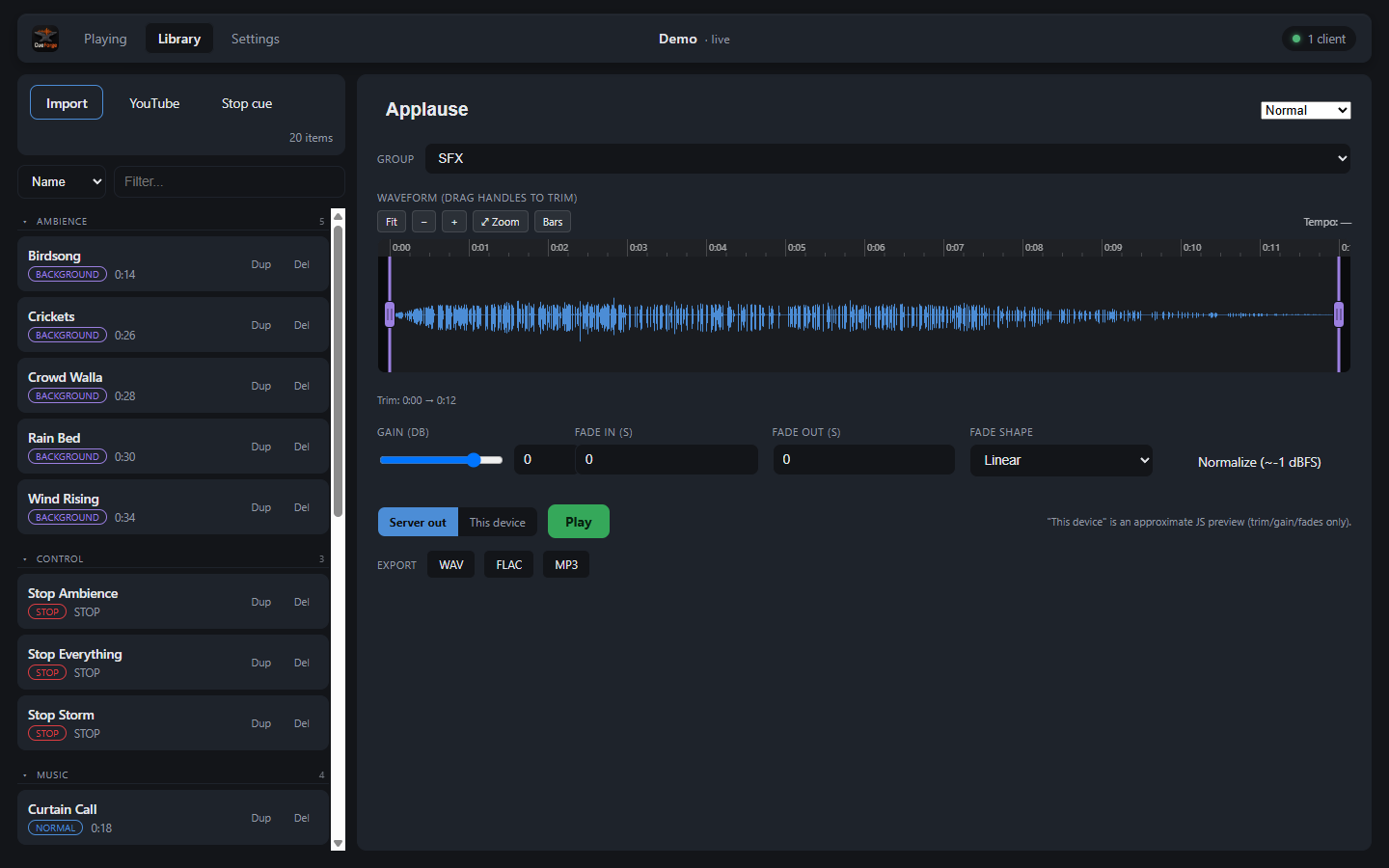Click Normalize (~-1 dBFS)
The image size is (1389, 868).
click(1260, 462)
